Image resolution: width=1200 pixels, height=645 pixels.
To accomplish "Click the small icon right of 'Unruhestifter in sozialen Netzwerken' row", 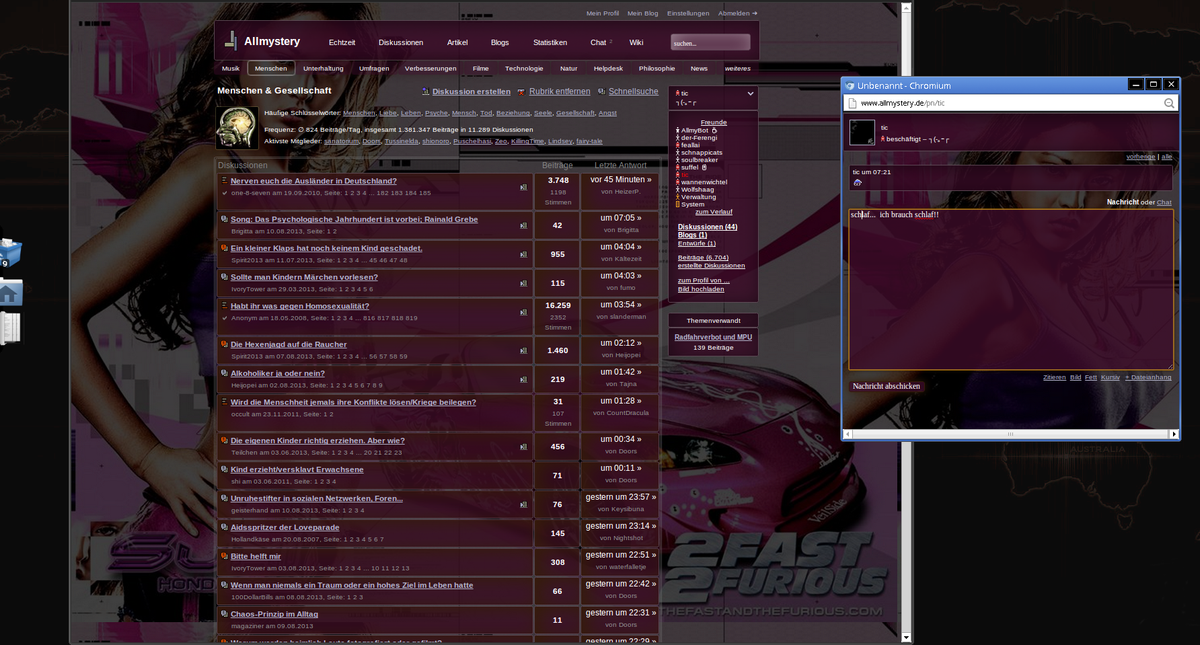I will pos(523,504).
